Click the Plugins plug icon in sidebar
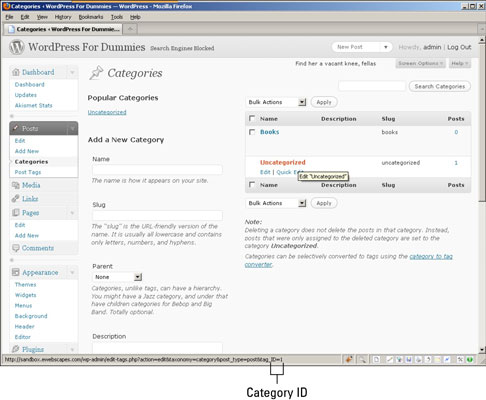486x400 pixels. [16, 349]
